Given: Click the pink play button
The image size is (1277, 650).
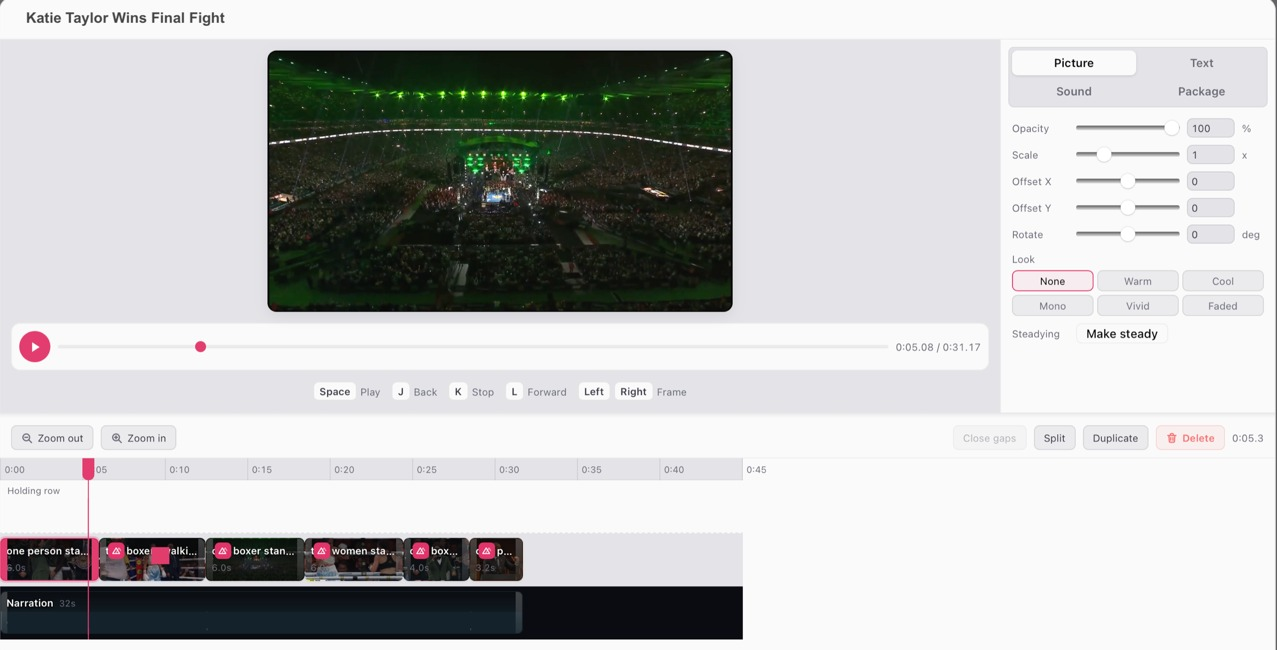Looking at the screenshot, I should 35,347.
